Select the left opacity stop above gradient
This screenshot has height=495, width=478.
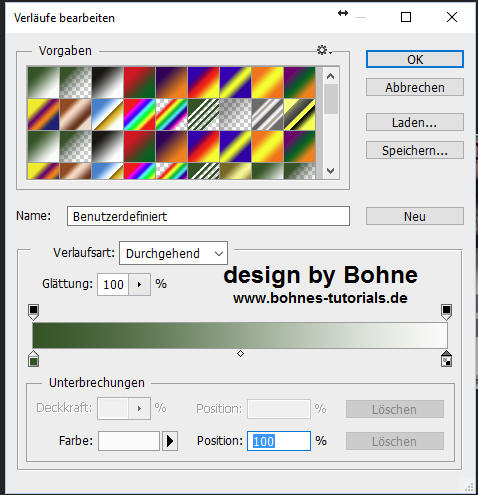(33, 312)
